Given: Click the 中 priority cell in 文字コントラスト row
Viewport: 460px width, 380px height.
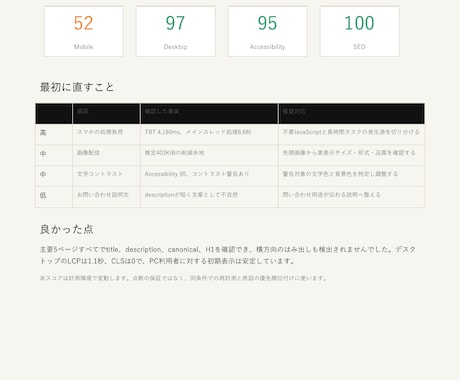Looking at the screenshot, I should point(54,176).
